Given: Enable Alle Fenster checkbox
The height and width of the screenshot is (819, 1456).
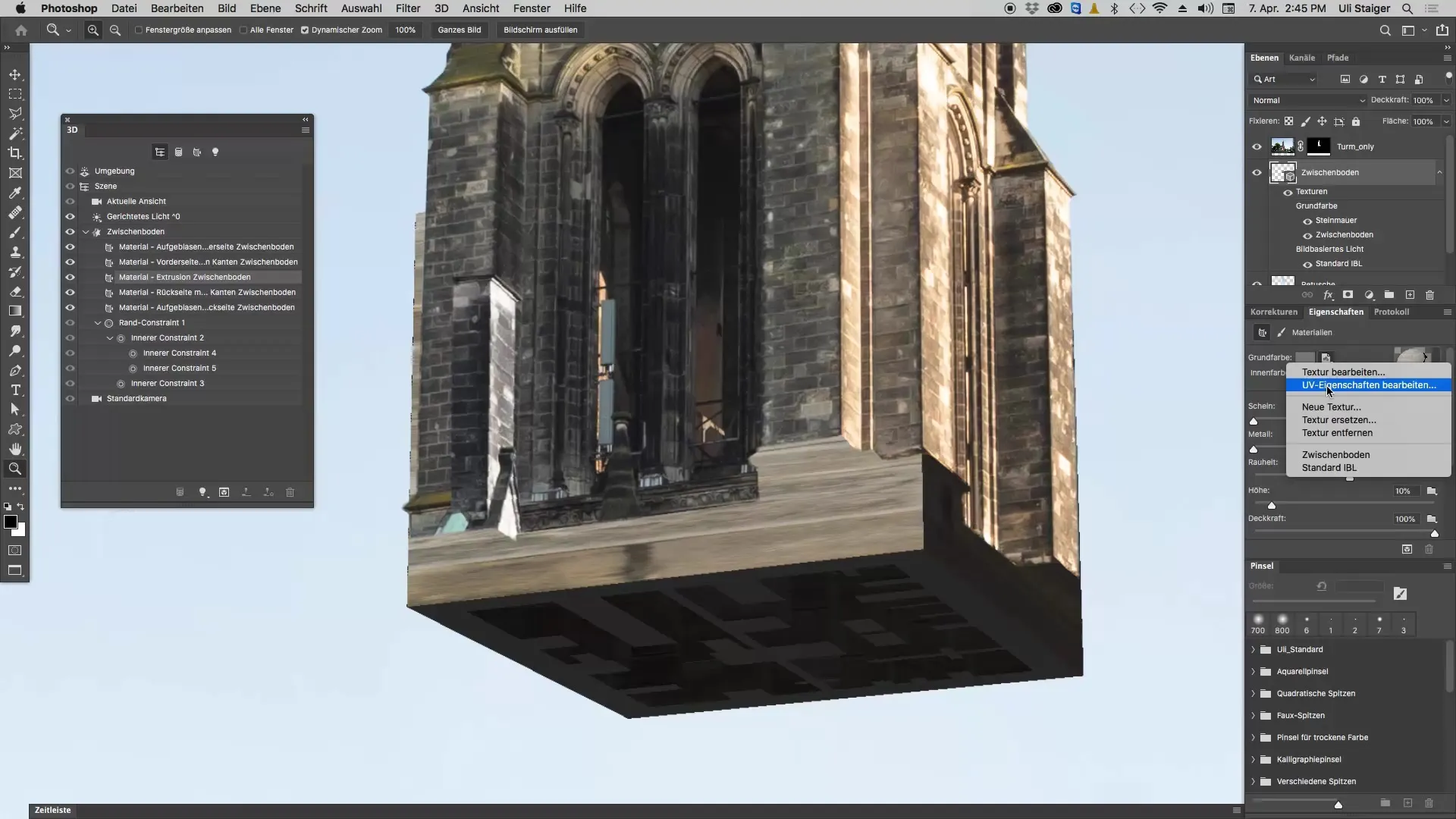Looking at the screenshot, I should [x=243, y=30].
